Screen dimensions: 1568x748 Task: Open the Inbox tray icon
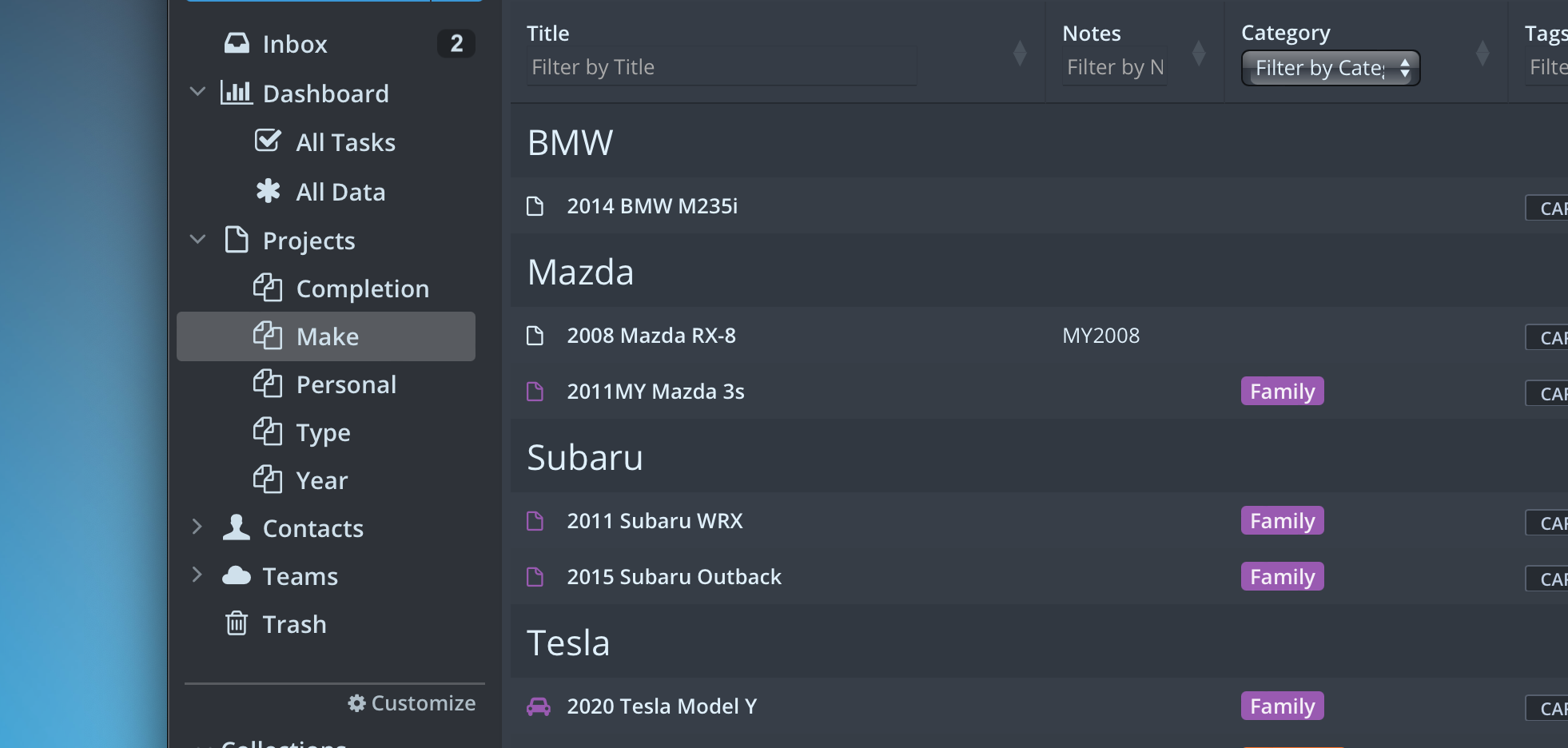[237, 43]
